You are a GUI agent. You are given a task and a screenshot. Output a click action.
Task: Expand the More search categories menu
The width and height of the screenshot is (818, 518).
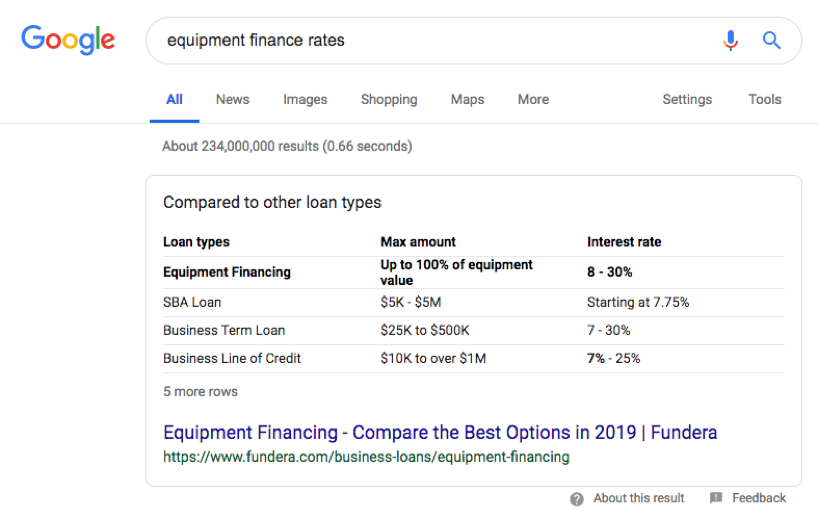click(533, 99)
